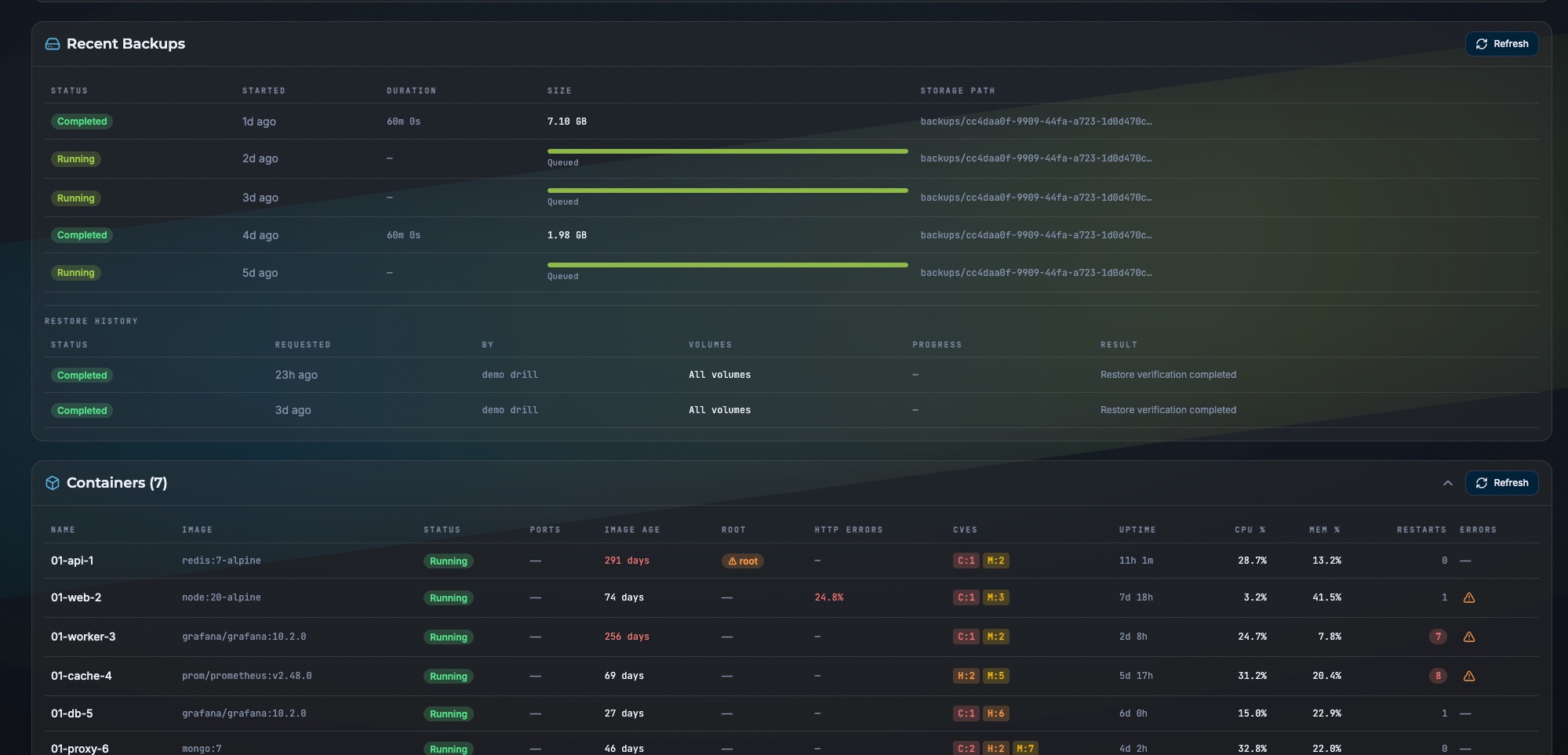Click the backup progress bar started 2d ago
This screenshot has height=755, width=1568.
coord(727,151)
